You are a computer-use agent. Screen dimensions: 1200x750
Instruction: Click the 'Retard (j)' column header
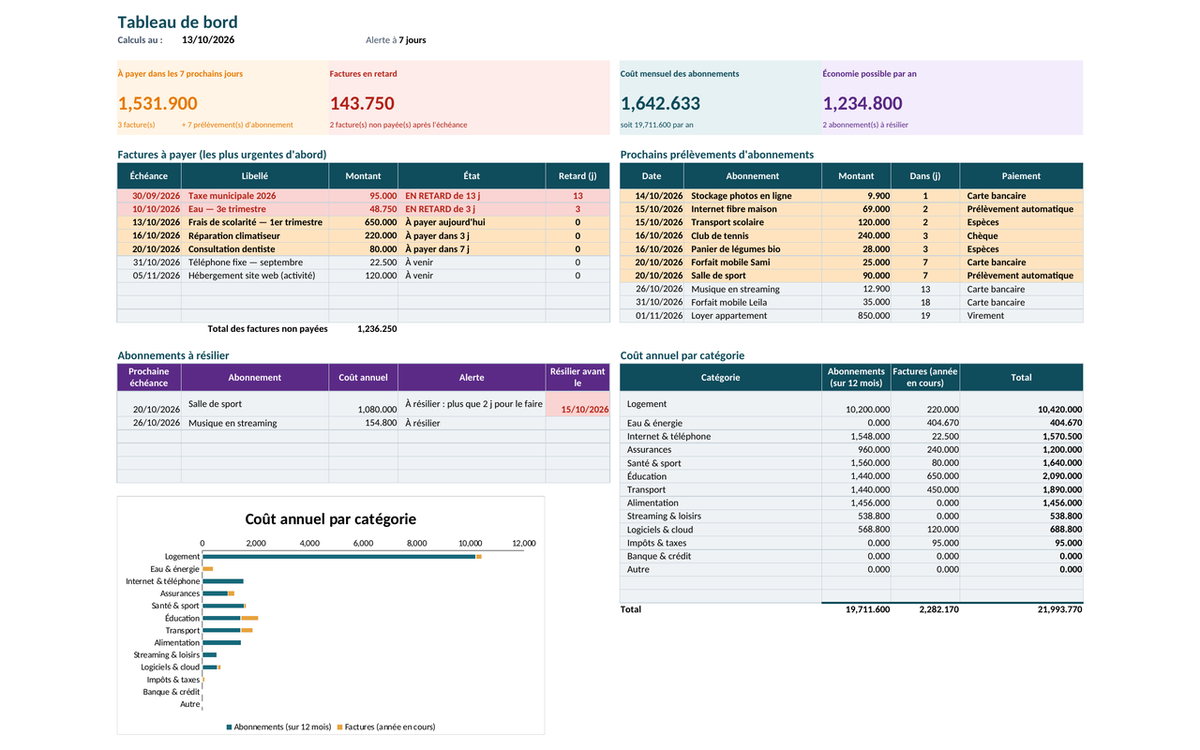[x=578, y=176]
